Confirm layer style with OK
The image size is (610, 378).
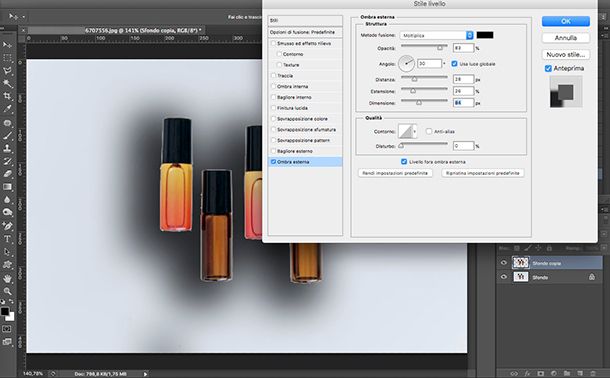click(x=566, y=21)
